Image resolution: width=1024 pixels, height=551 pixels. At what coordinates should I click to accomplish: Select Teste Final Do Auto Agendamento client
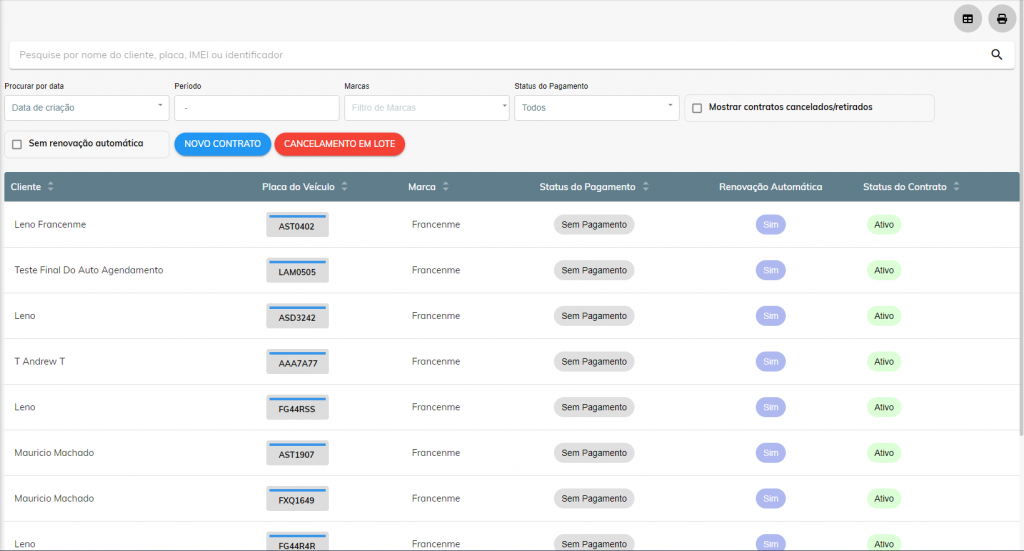click(89, 270)
